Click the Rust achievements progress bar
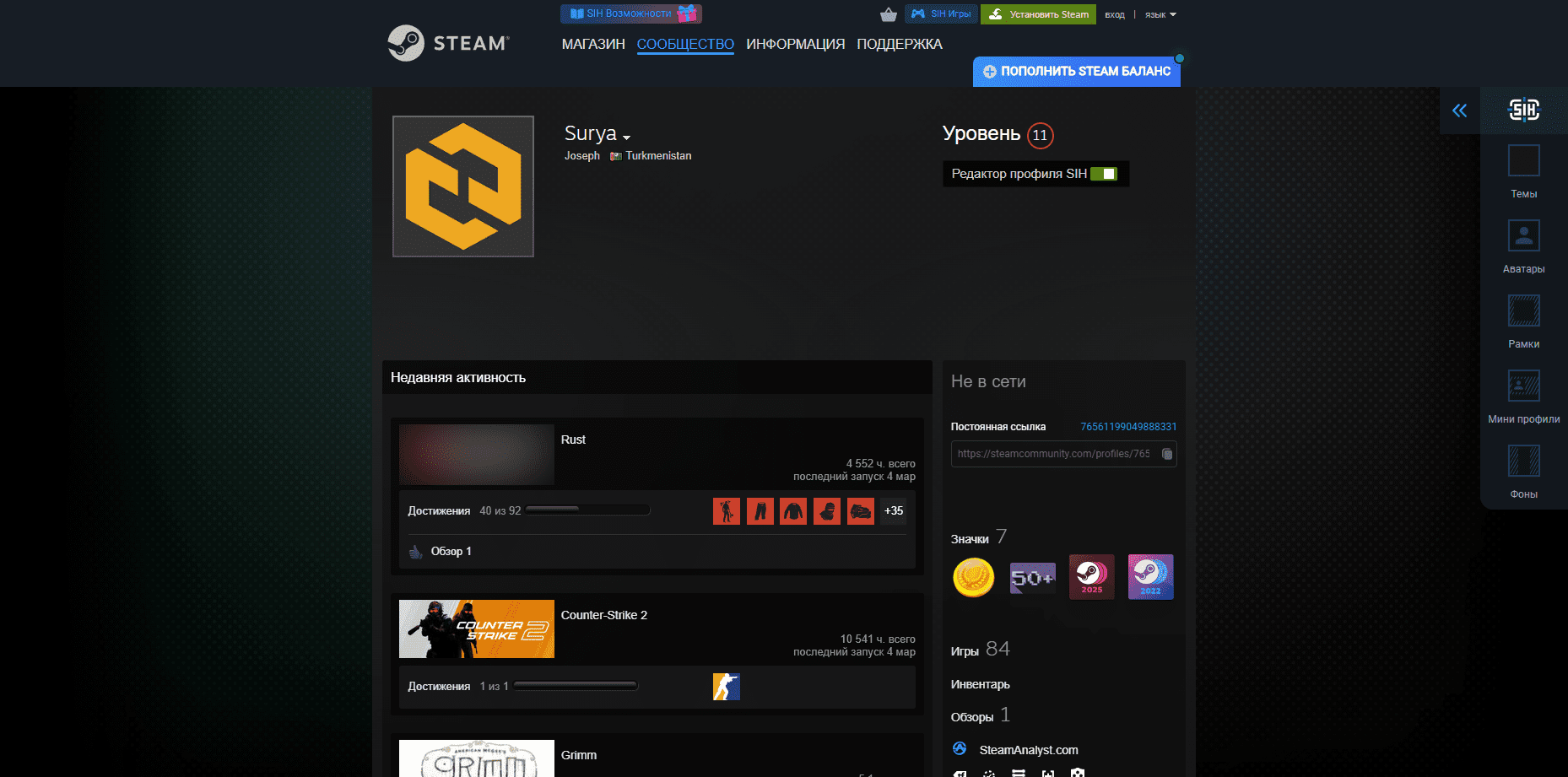The width and height of the screenshot is (1568, 777). click(587, 510)
